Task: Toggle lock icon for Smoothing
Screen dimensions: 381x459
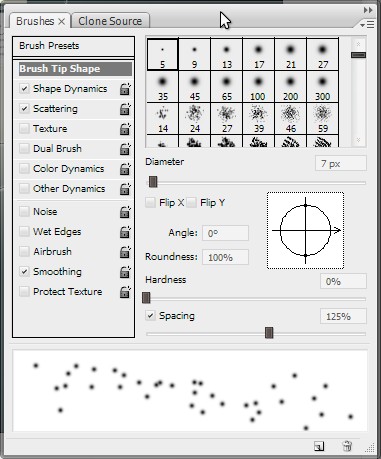Action: (125, 272)
